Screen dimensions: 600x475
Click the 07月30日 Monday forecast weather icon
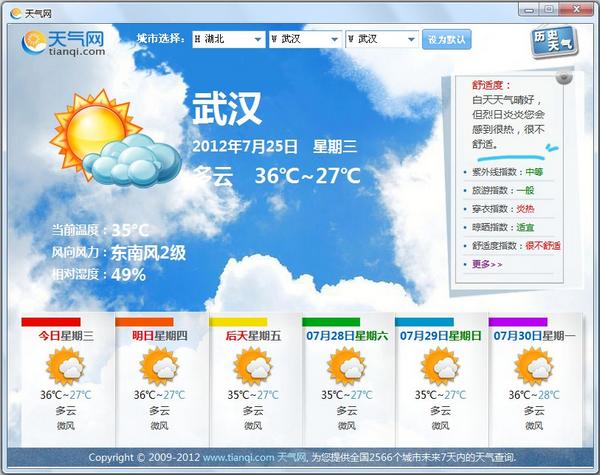534,367
